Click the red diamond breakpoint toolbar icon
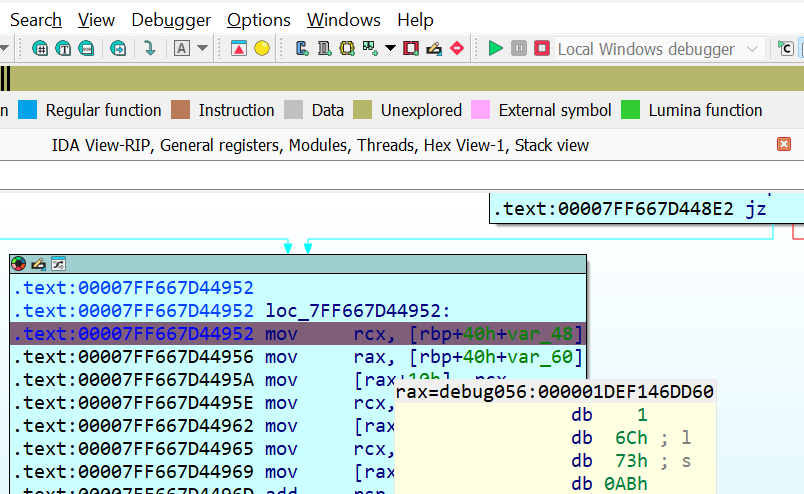The image size is (804, 494). (457, 48)
